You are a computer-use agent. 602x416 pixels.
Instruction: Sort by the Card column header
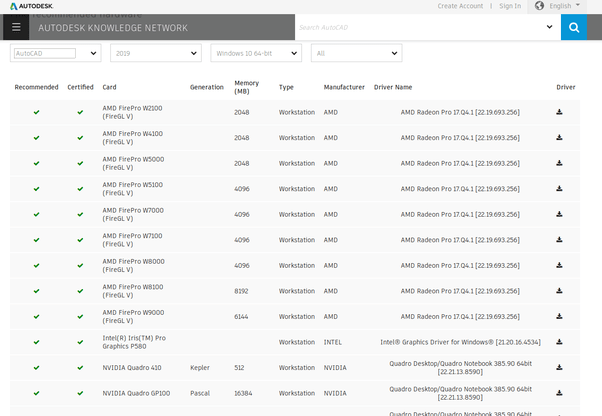point(109,87)
